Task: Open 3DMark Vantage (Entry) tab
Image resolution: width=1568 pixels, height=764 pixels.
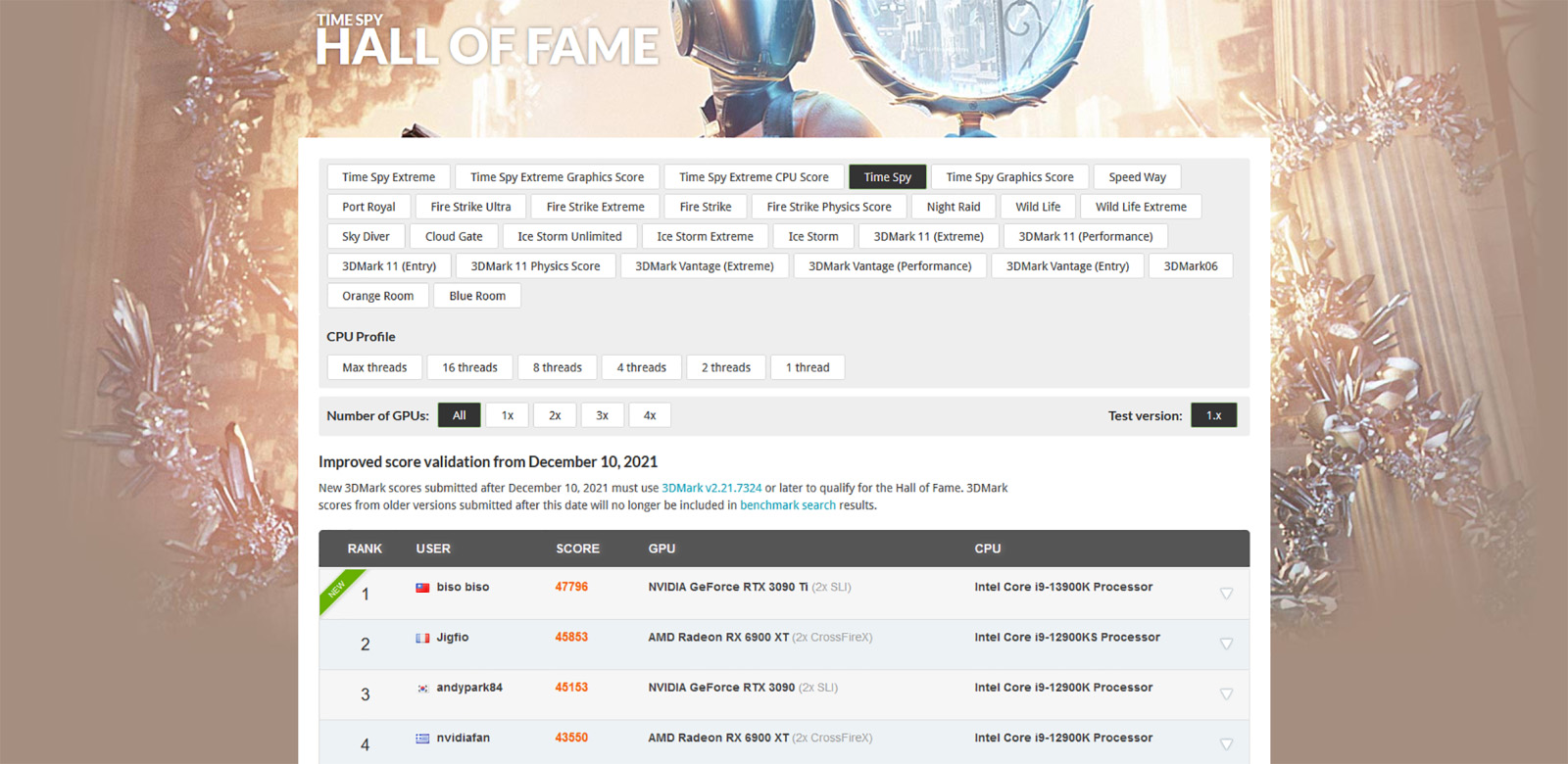Action: click(1068, 266)
